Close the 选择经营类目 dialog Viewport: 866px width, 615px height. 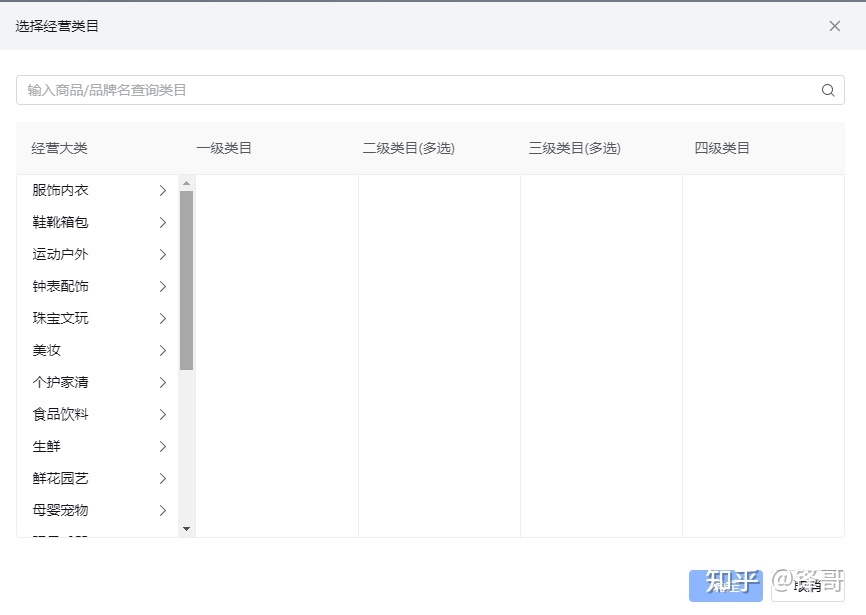click(x=835, y=26)
